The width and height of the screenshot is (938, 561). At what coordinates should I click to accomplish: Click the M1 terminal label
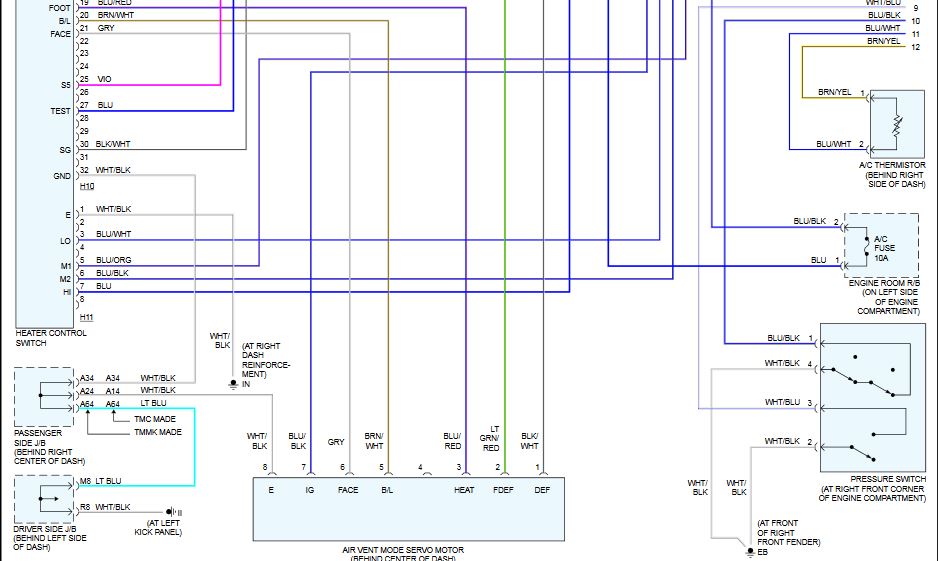66,266
